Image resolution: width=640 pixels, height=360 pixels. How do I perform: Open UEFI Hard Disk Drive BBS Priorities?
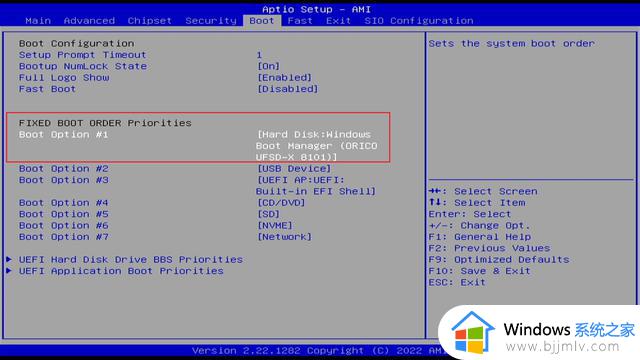131,260
